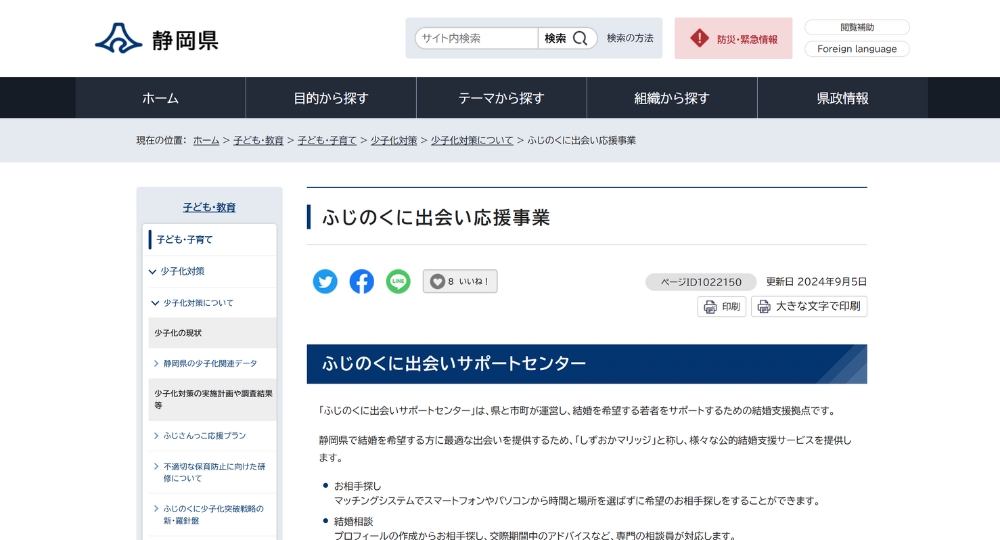Open 組織から探す menu
This screenshot has width=1000, height=540.
point(672,98)
